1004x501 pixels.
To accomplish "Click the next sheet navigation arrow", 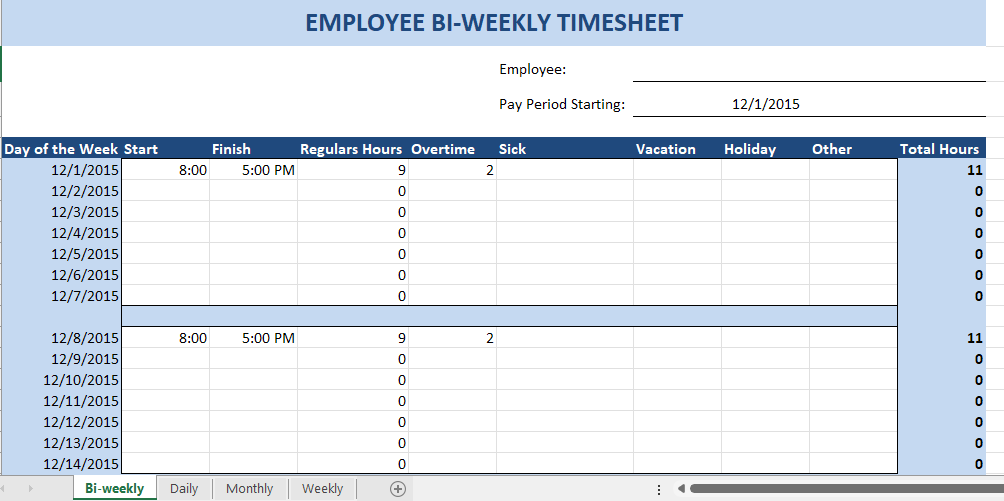I will coord(30,489).
